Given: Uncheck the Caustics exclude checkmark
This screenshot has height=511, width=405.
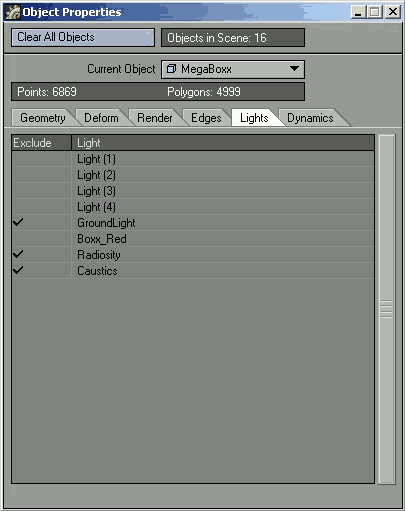Looking at the screenshot, I should click(18, 270).
